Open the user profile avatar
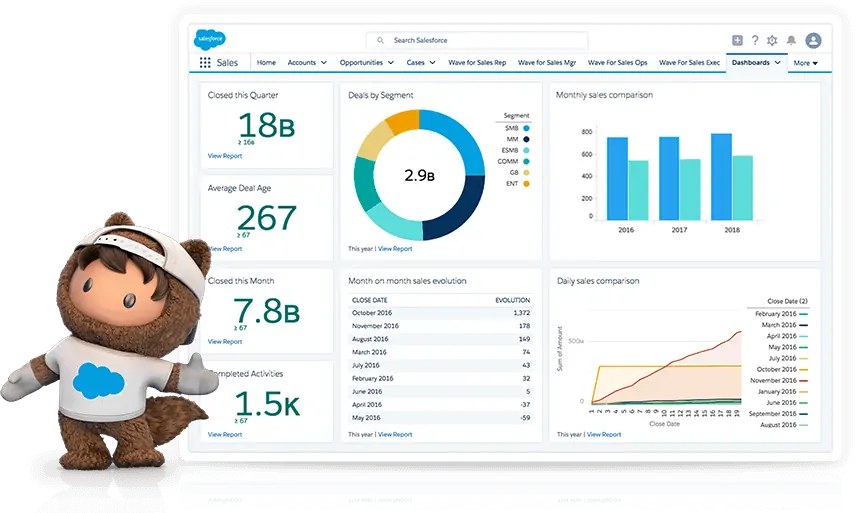The height and width of the screenshot is (513, 858). click(813, 40)
